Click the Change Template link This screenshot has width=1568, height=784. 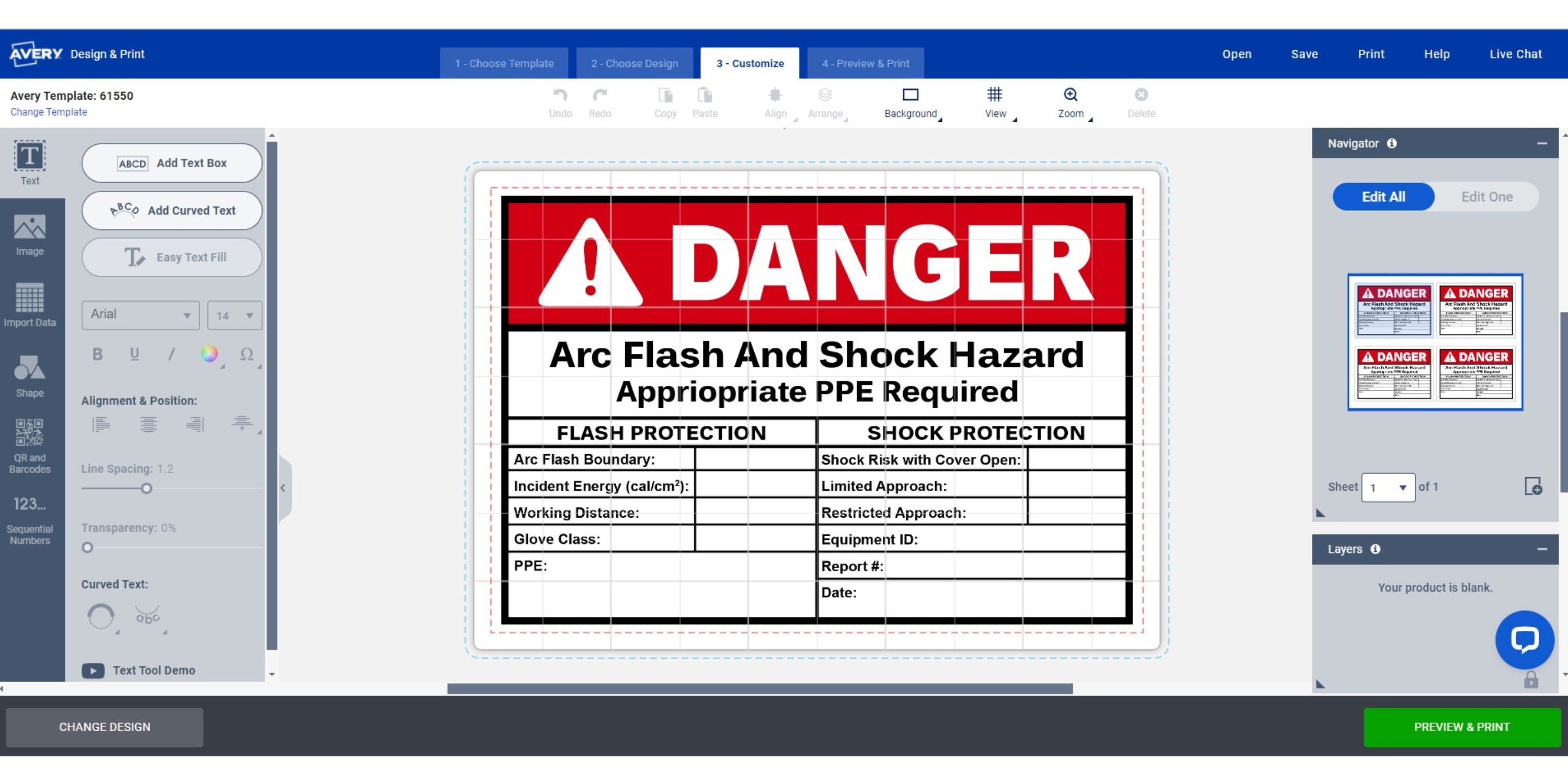[49, 112]
